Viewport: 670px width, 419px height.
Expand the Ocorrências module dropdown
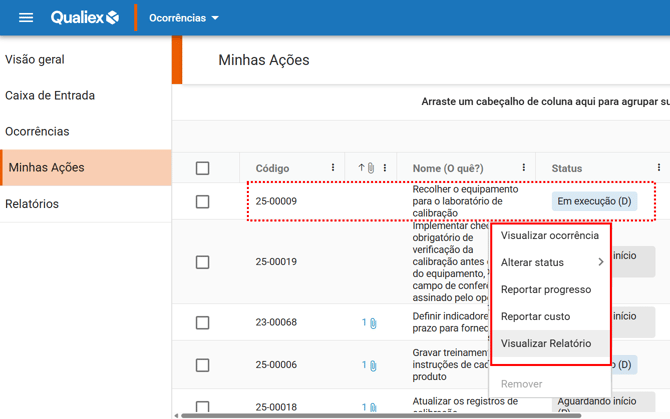click(184, 18)
